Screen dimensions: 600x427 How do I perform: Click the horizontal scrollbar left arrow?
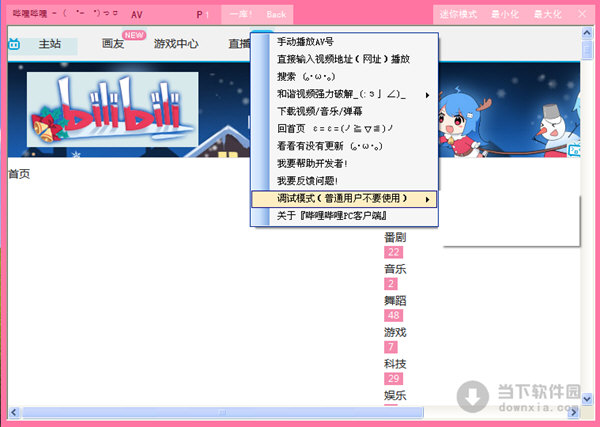[14, 412]
